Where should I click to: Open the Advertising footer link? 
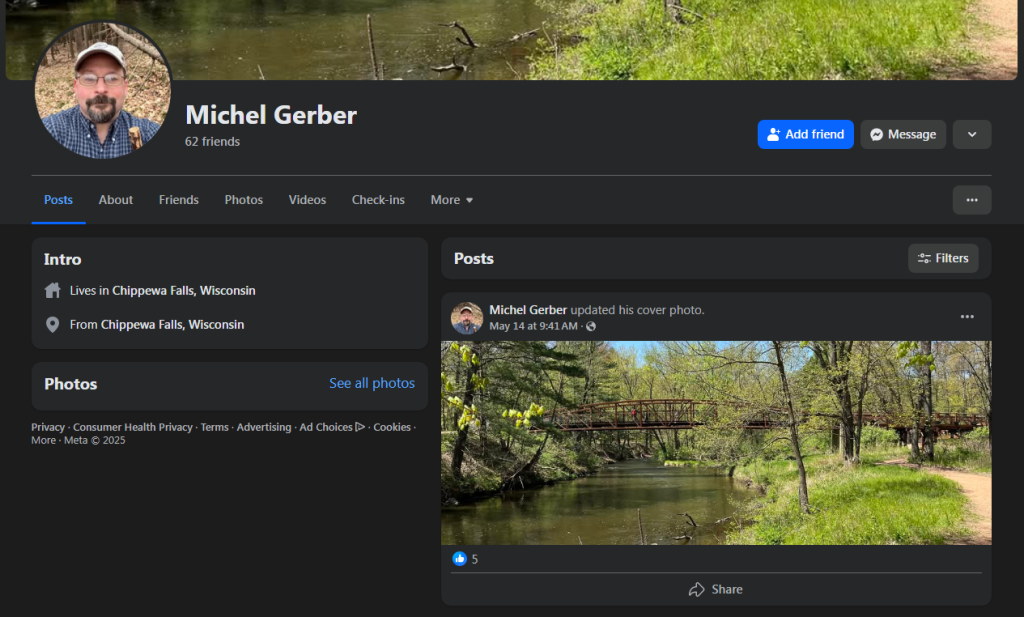tap(264, 427)
